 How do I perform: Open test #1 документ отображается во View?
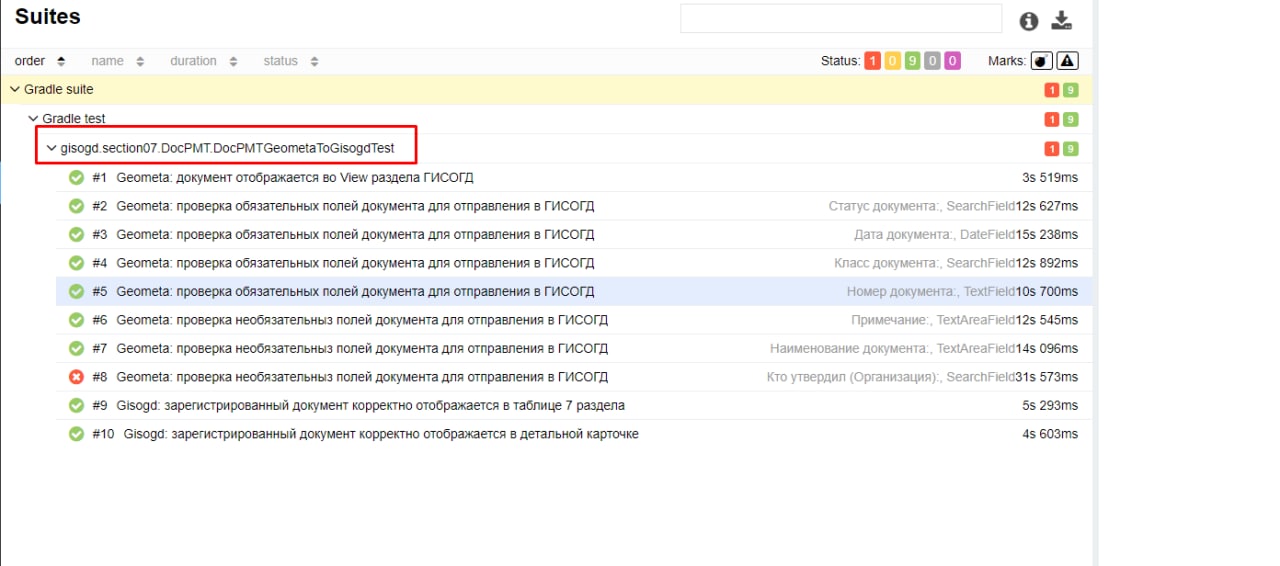(x=574, y=178)
